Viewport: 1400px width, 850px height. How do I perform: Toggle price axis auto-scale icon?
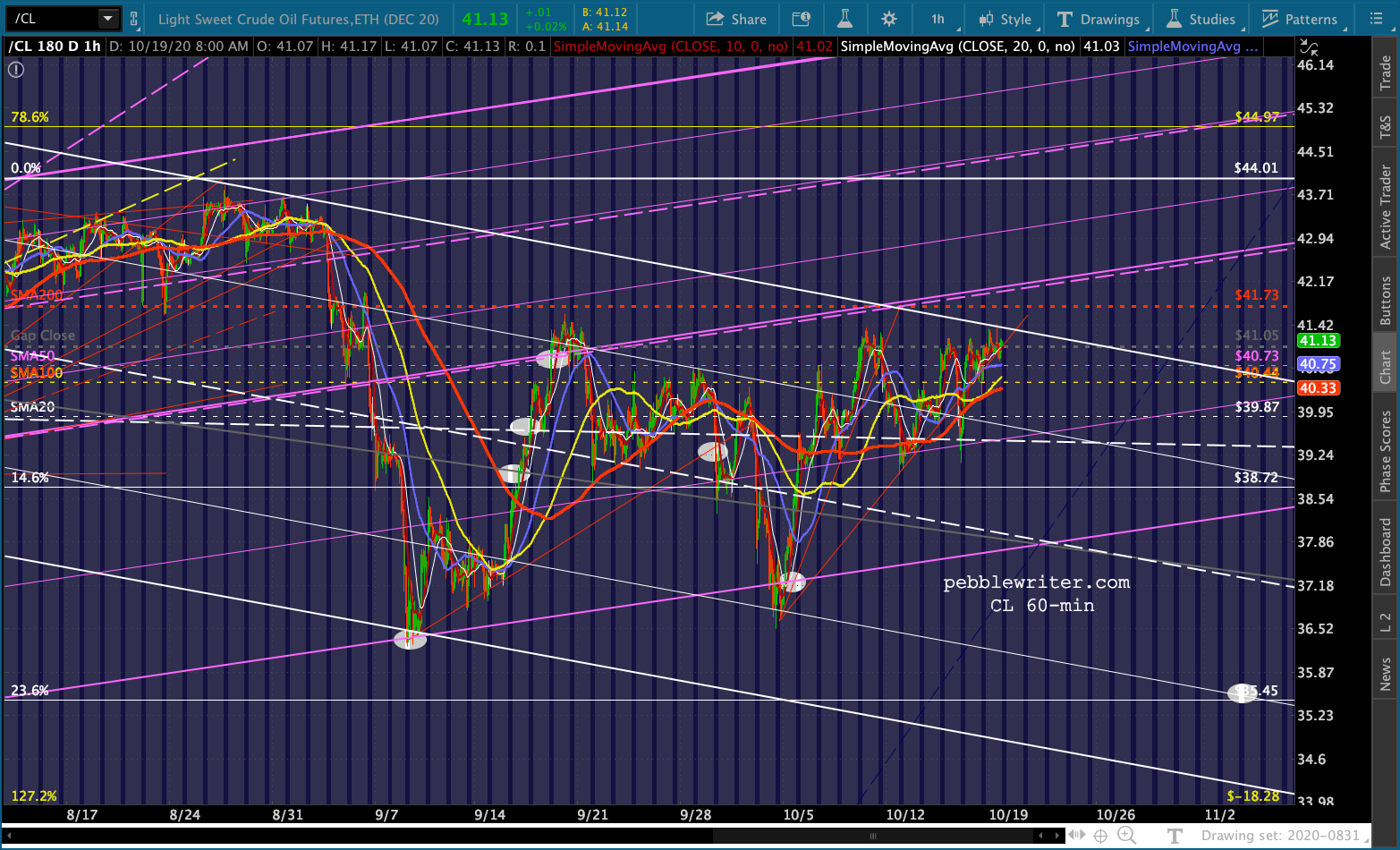[x=1309, y=47]
